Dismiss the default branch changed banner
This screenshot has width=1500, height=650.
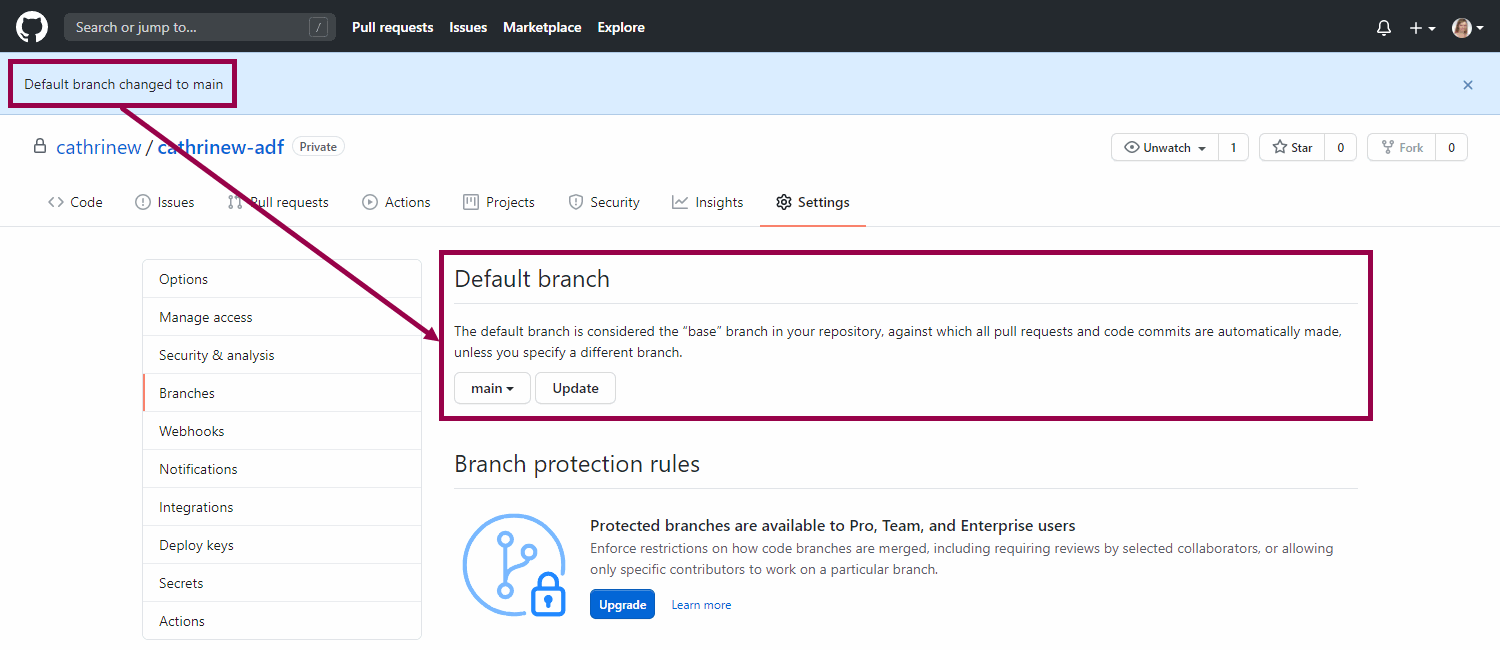1467,85
